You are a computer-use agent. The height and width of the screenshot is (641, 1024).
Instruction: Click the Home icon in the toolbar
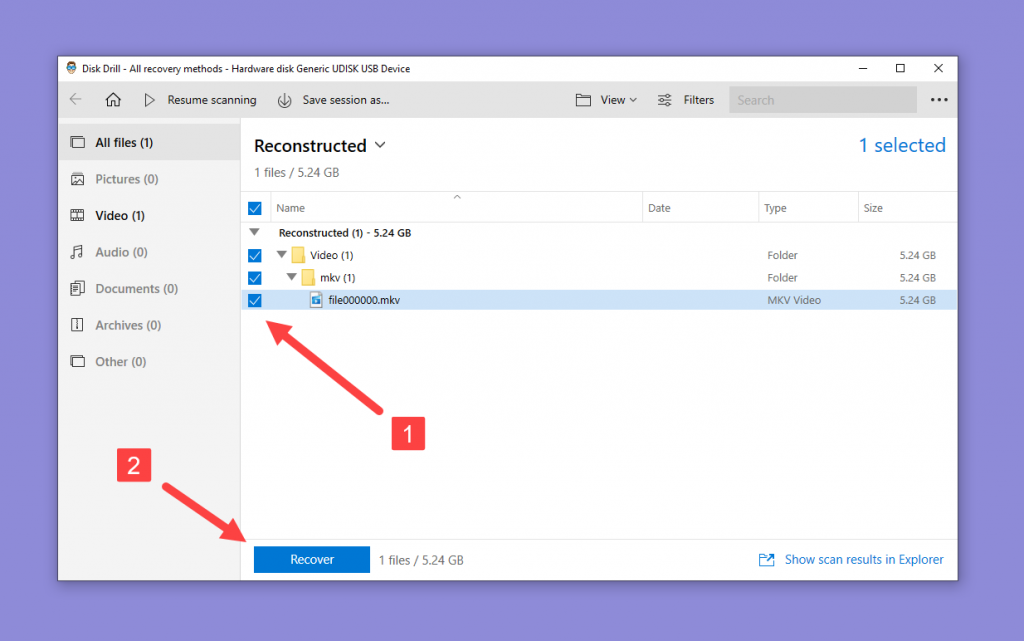[x=113, y=100]
